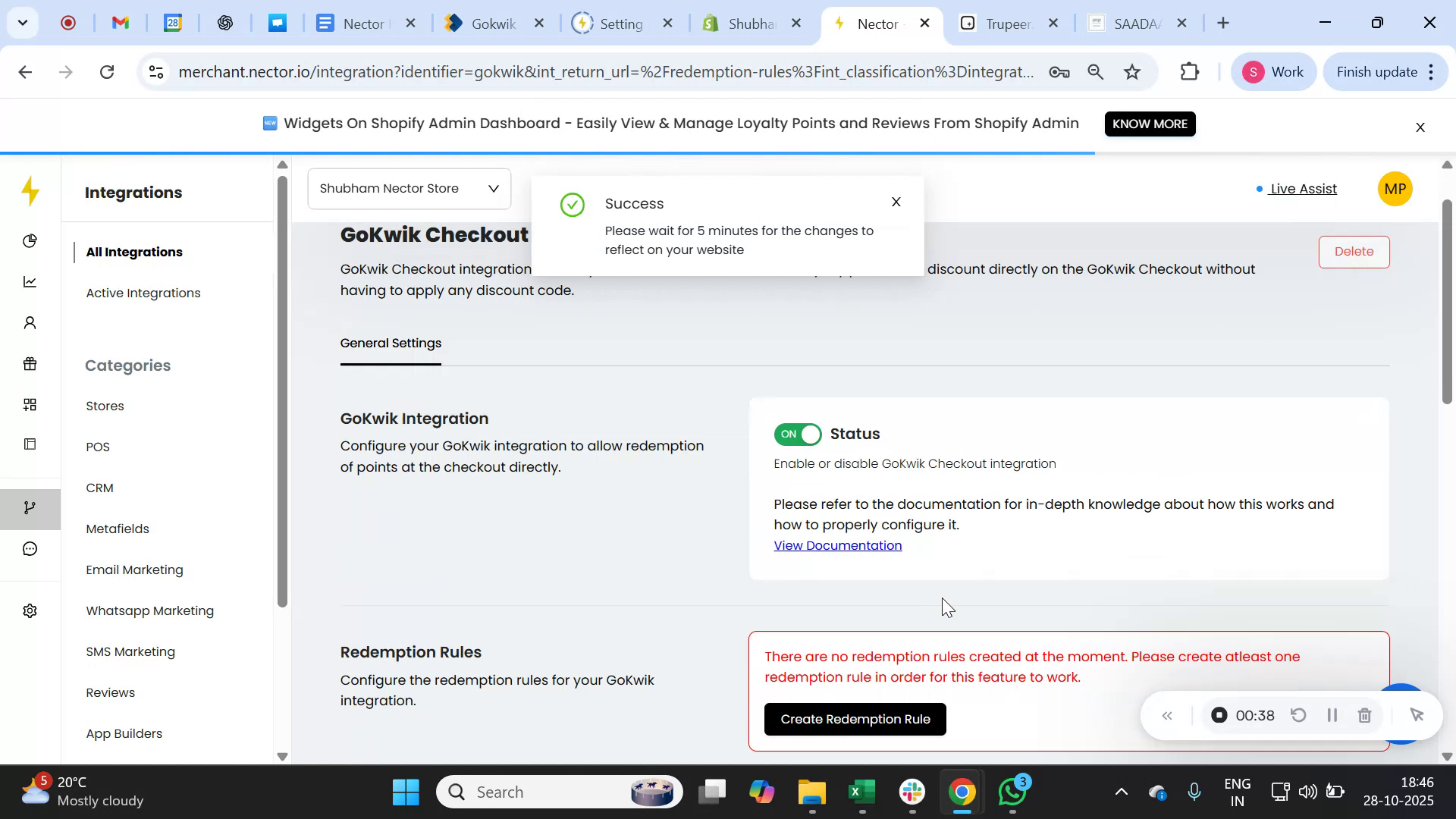Click the lightning bolt Nector logo
This screenshot has width=1456, height=819.
point(30,191)
